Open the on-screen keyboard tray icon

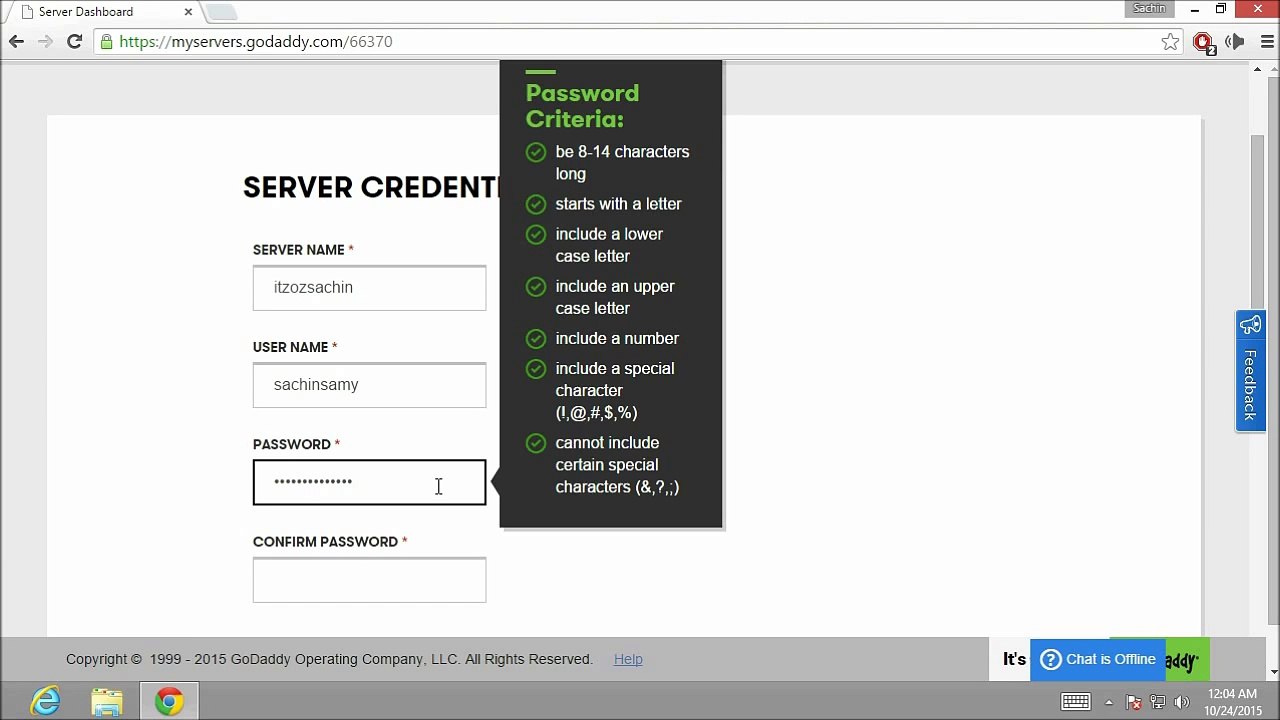(x=1076, y=702)
